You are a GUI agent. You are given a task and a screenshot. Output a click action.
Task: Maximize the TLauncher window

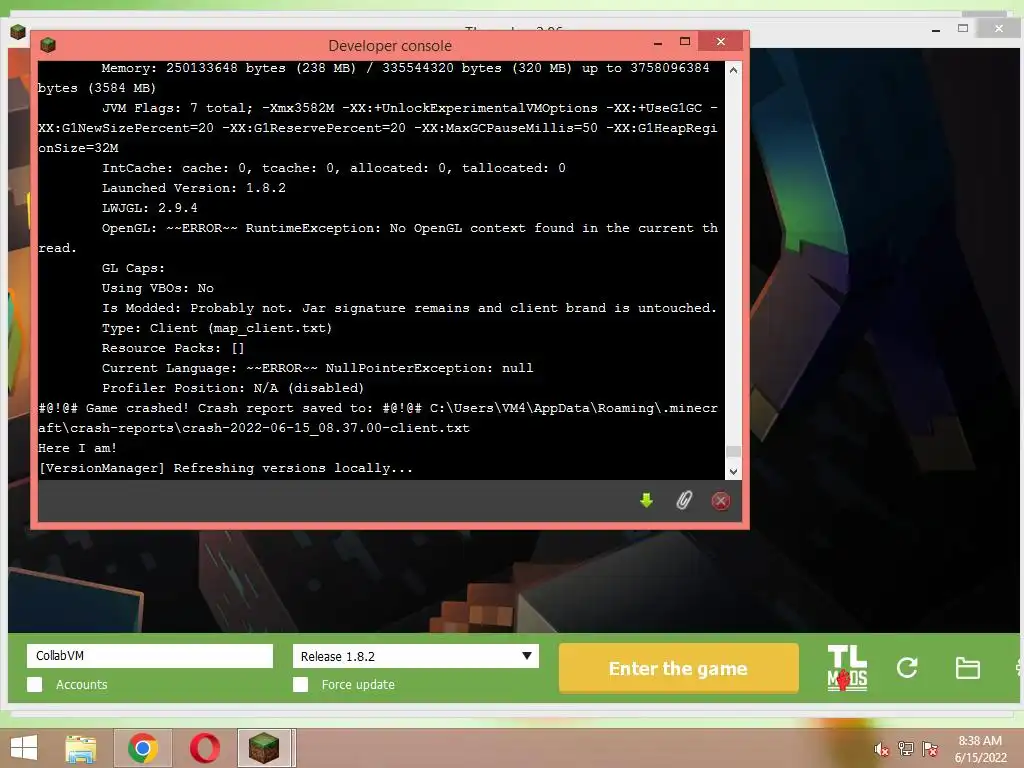(963, 28)
